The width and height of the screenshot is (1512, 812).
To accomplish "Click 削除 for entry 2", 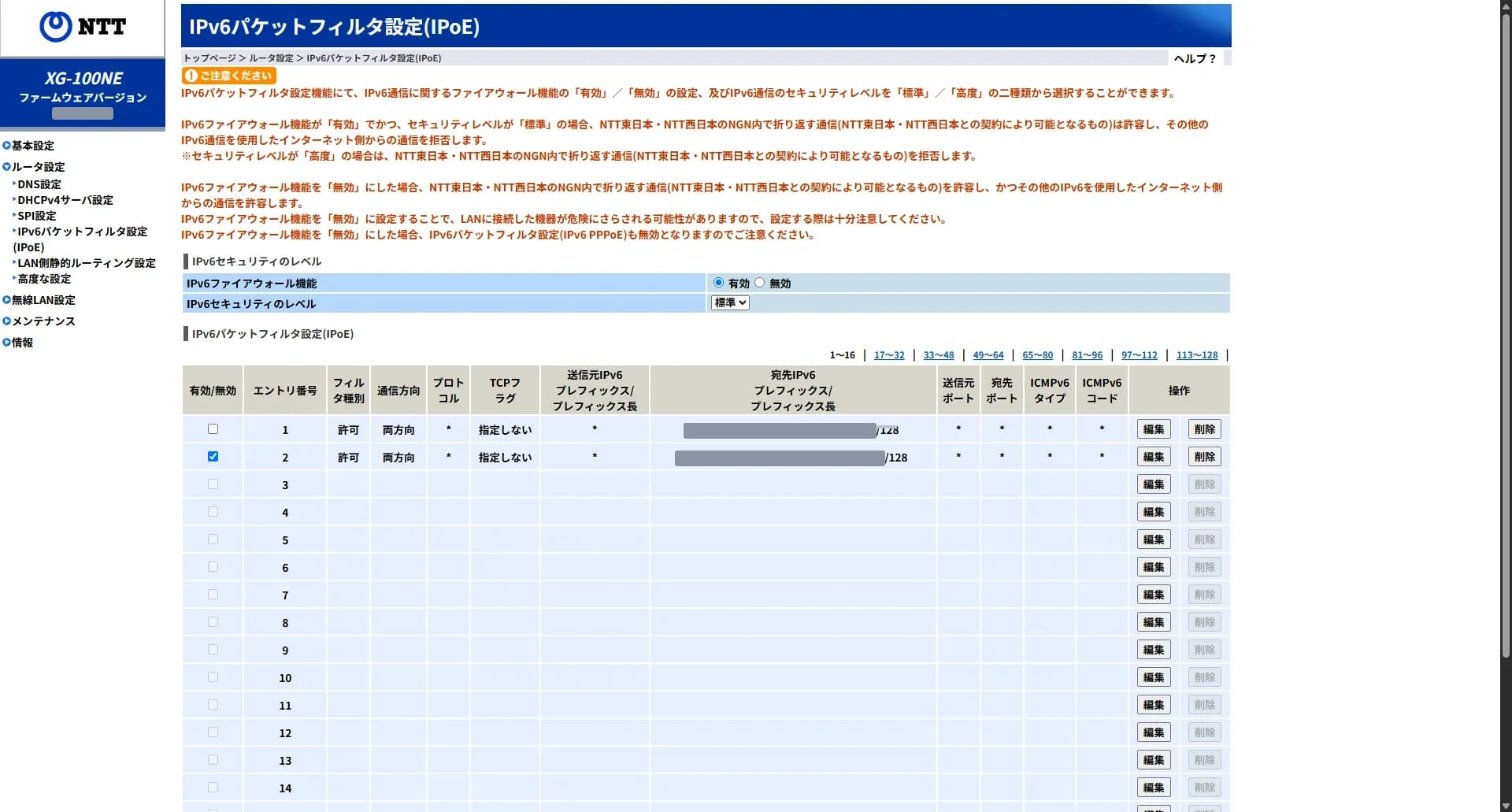I will click(1205, 457).
